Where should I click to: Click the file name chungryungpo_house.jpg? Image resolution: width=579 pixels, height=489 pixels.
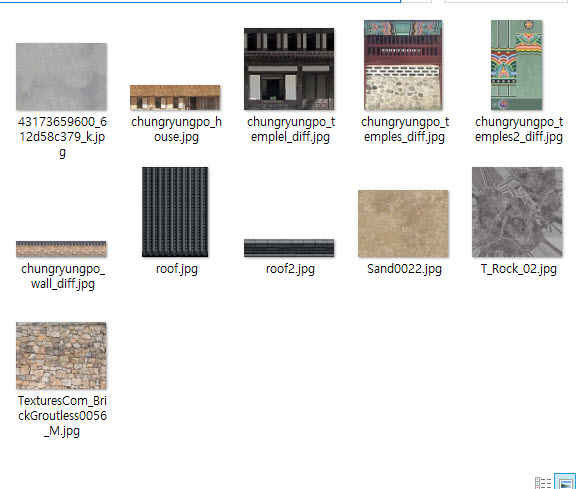coord(176,129)
